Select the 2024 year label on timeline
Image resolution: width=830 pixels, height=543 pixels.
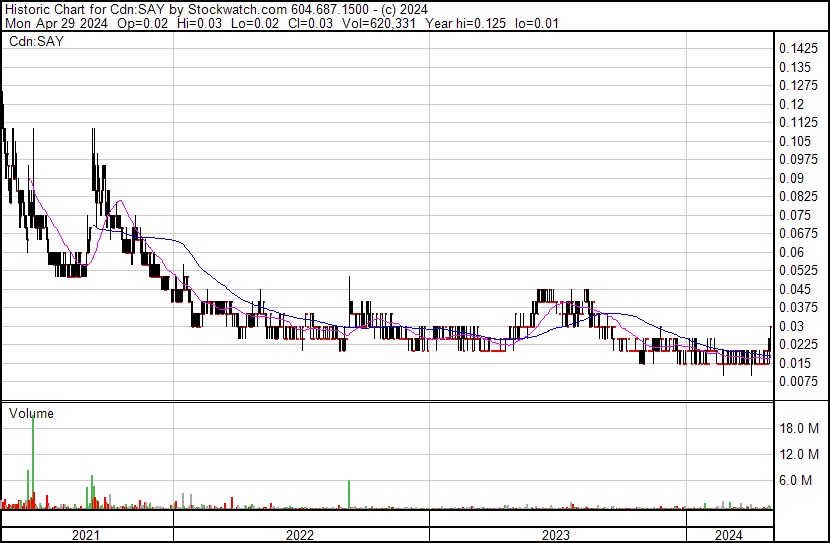(729, 535)
